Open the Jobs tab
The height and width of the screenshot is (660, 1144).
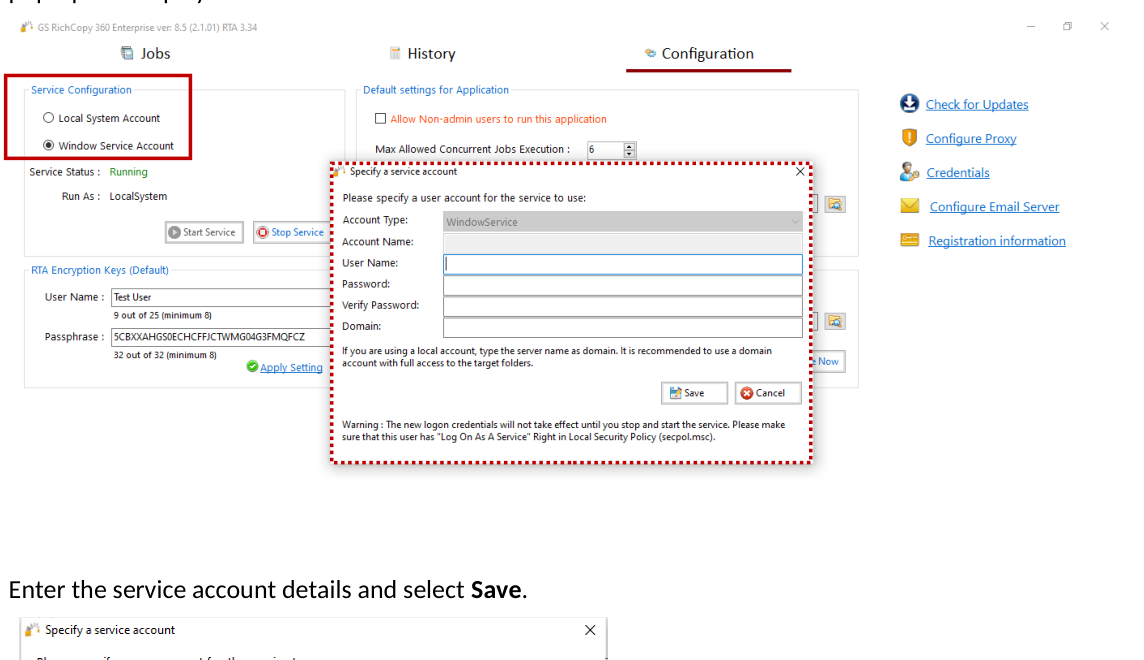tap(145, 53)
